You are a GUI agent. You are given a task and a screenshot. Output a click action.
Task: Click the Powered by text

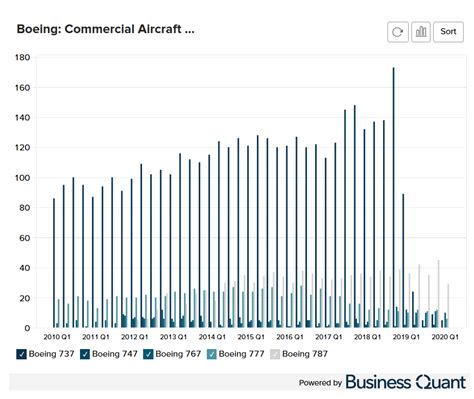point(320,383)
